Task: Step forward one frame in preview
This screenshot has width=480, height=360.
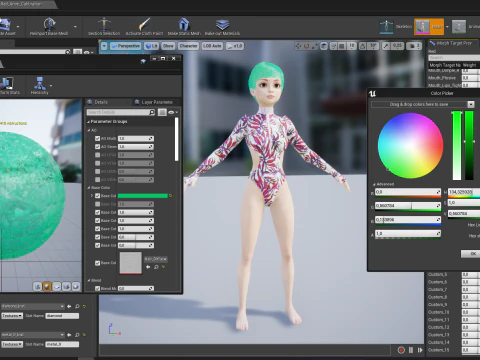Action: pos(420,350)
